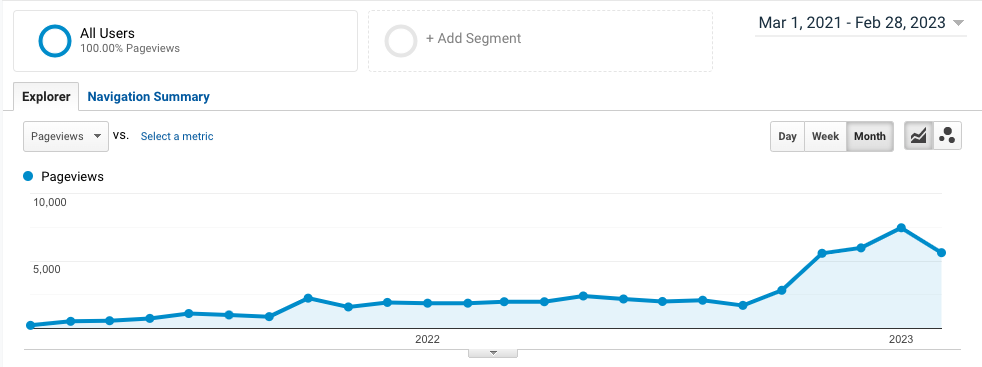Screen dimensions: 982x367
Task: Click the All Users segment box
Action: (x=185, y=41)
